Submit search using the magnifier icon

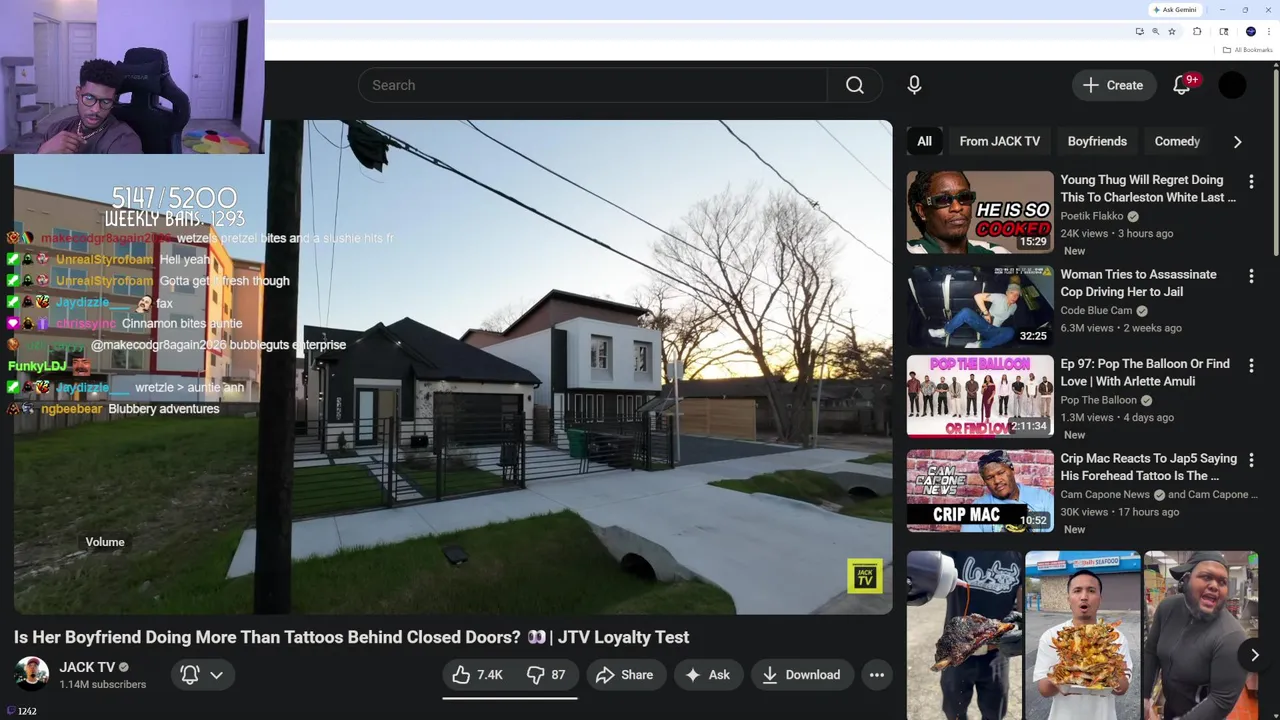(855, 85)
